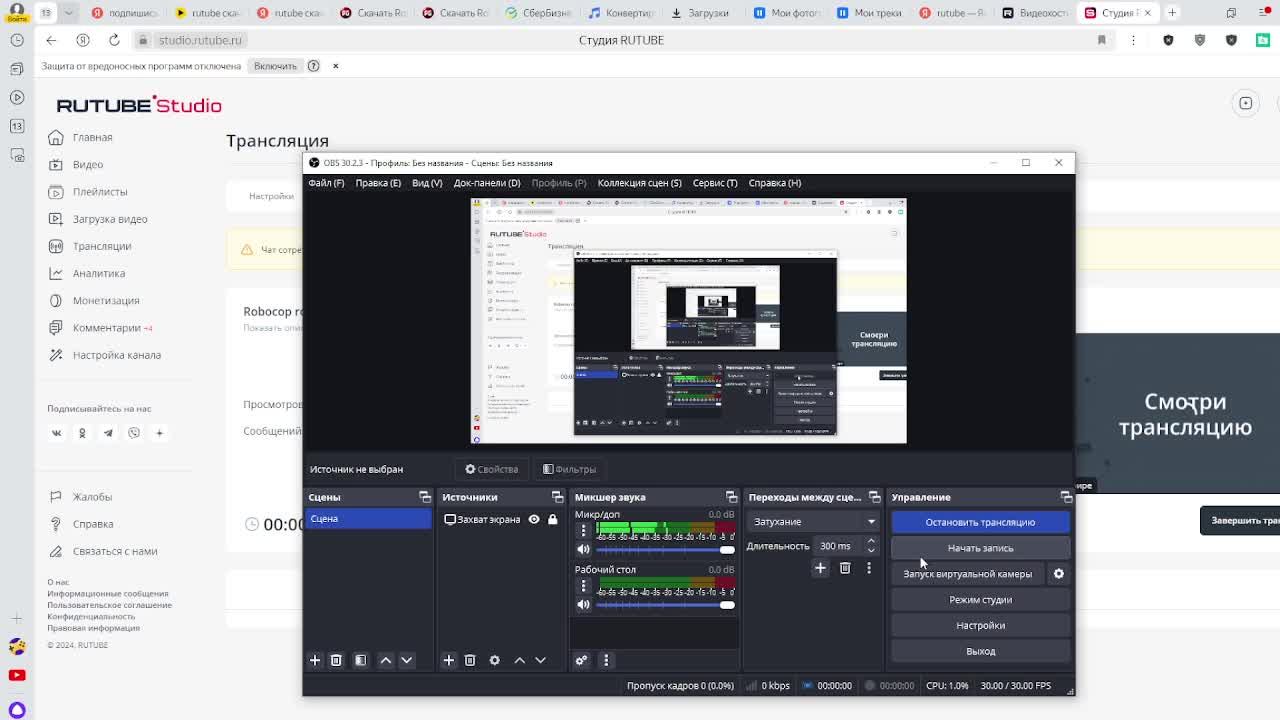Open Сервис menu in OBS

click(715, 183)
